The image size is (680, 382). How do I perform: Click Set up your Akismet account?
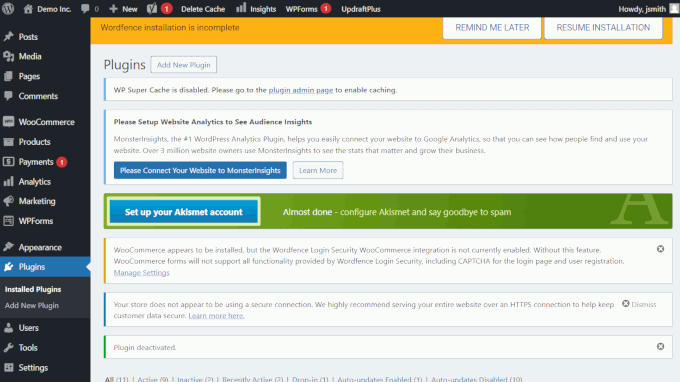pyautogui.click(x=184, y=212)
